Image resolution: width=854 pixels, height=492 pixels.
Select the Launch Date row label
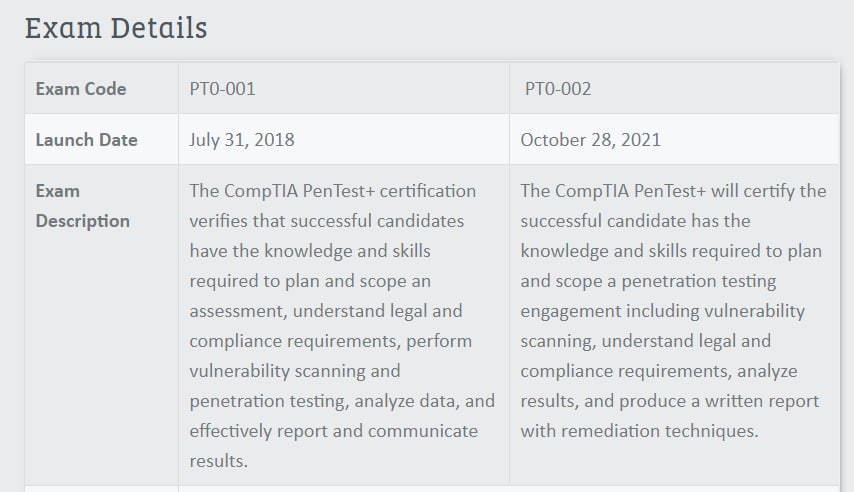click(86, 140)
